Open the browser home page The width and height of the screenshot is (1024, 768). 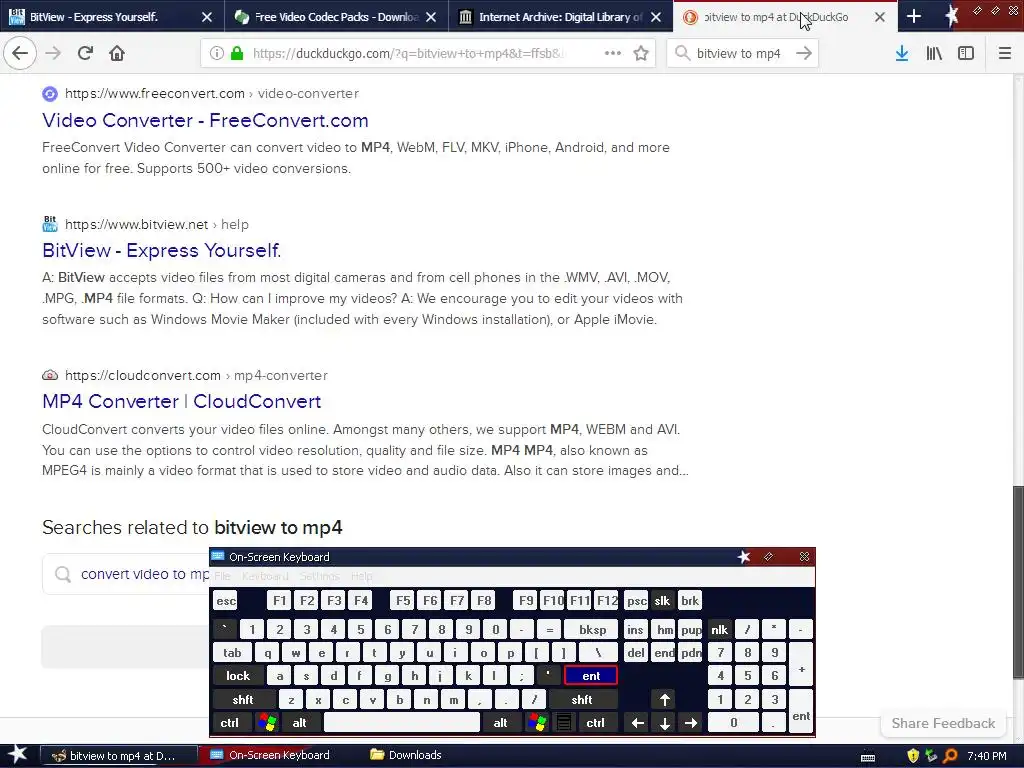click(x=117, y=53)
